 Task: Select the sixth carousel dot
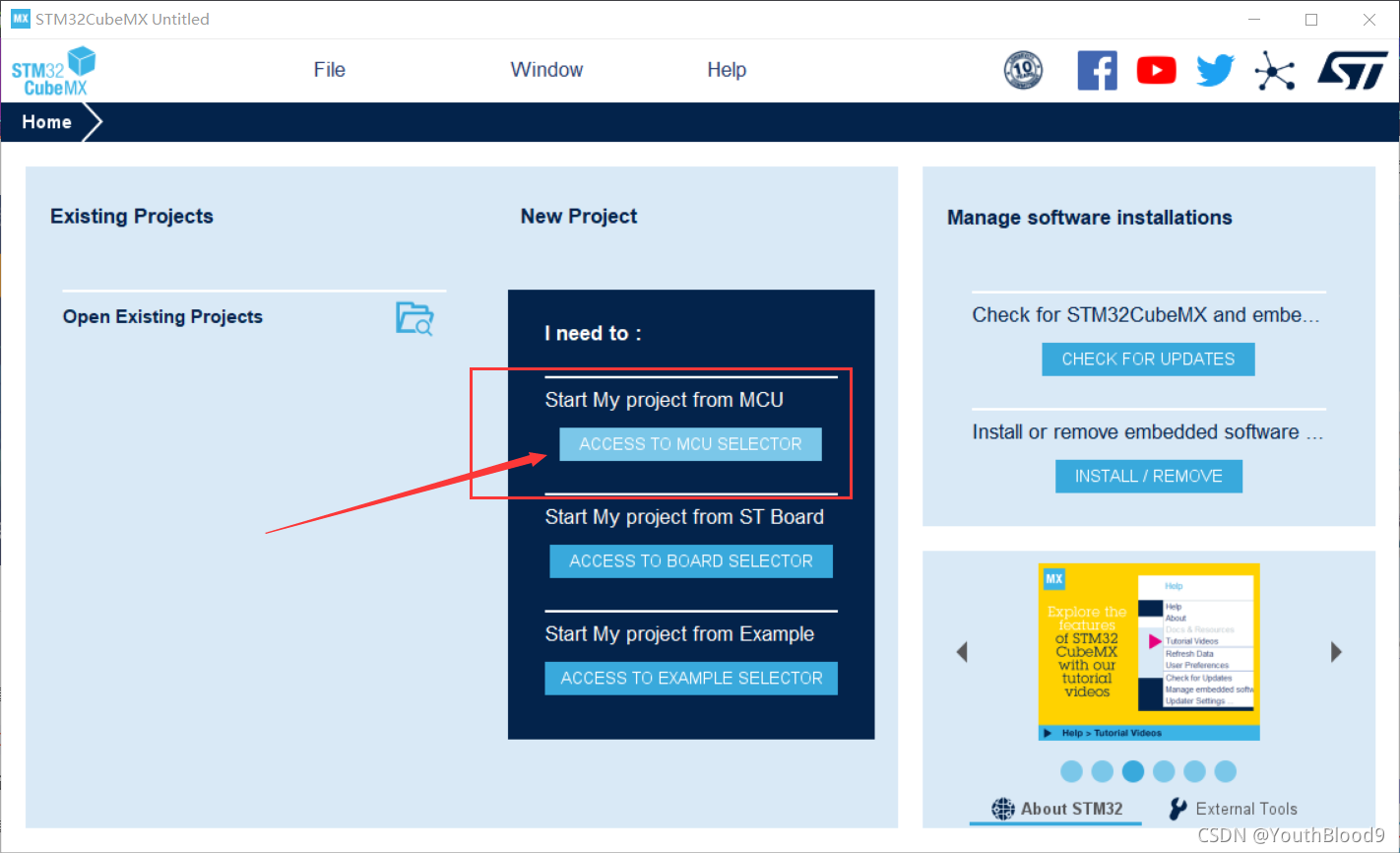point(1225,771)
